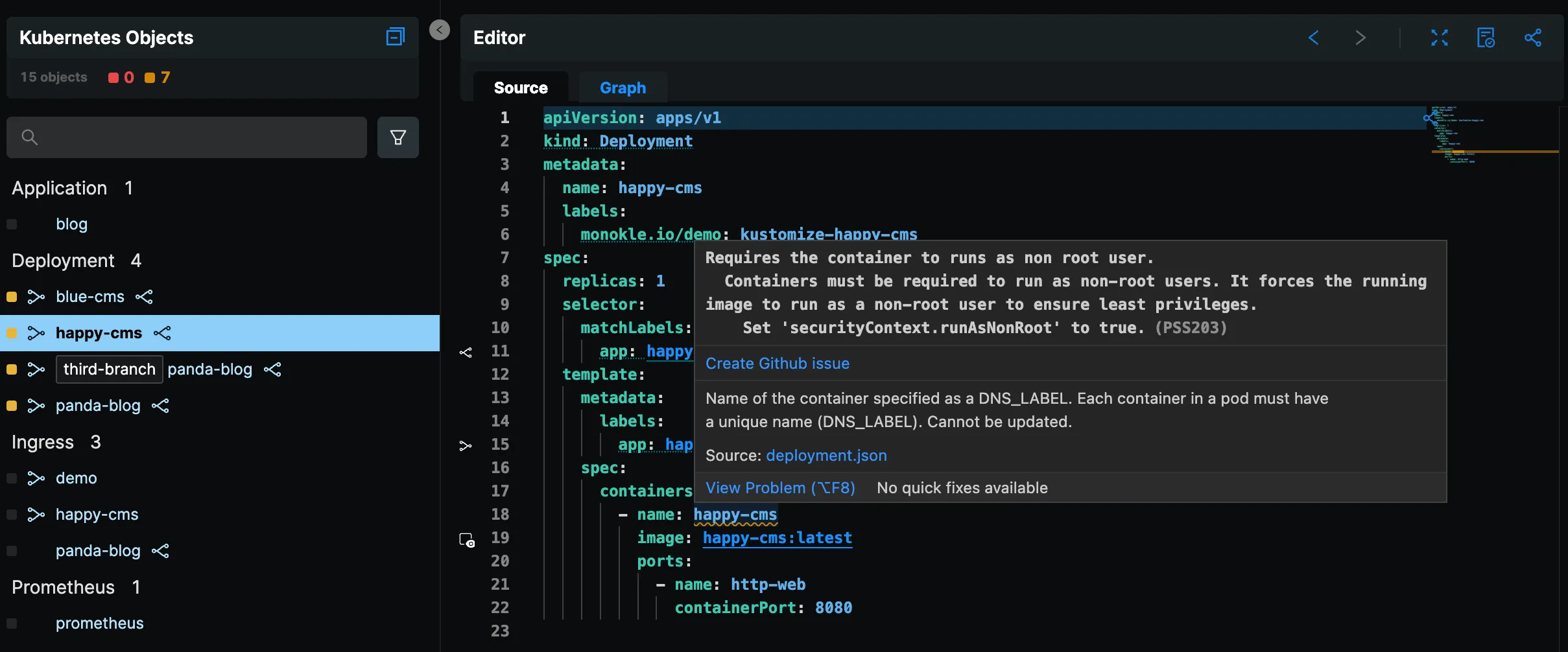The height and width of the screenshot is (652, 1568).
Task: Click Create Github issue link
Action: pyautogui.click(x=777, y=364)
